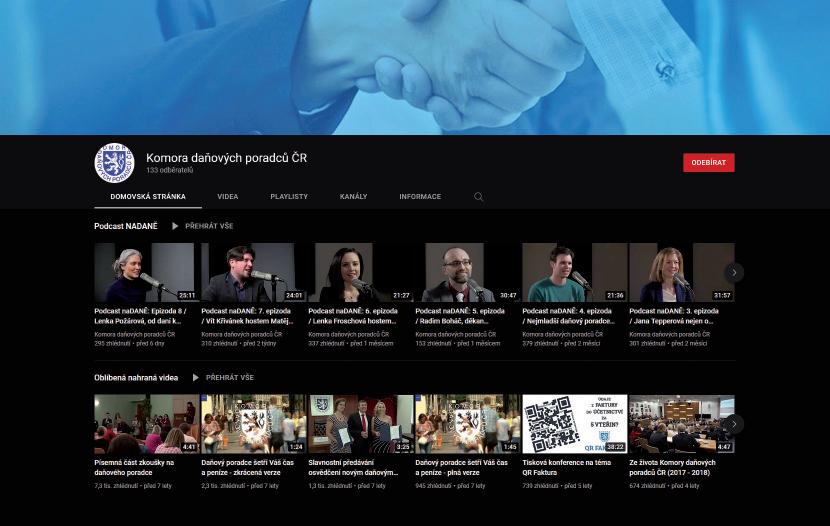The width and height of the screenshot is (830, 526).
Task: Click play icon next to Oblíbená nahraná videa
Action: coord(195,377)
